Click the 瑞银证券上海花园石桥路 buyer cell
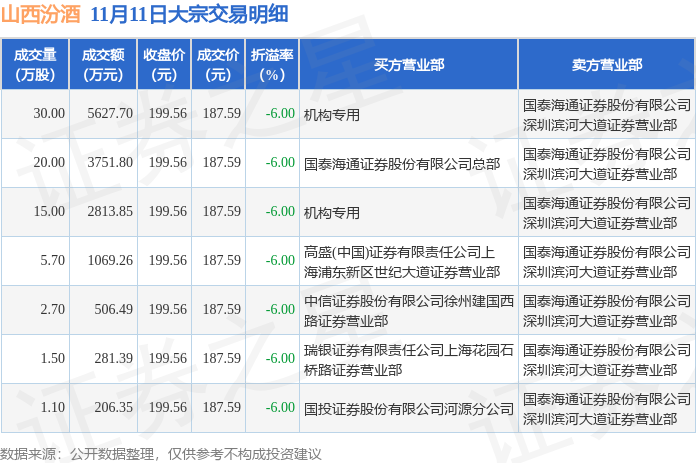Viewport: 696px width, 463px height. tap(408, 360)
